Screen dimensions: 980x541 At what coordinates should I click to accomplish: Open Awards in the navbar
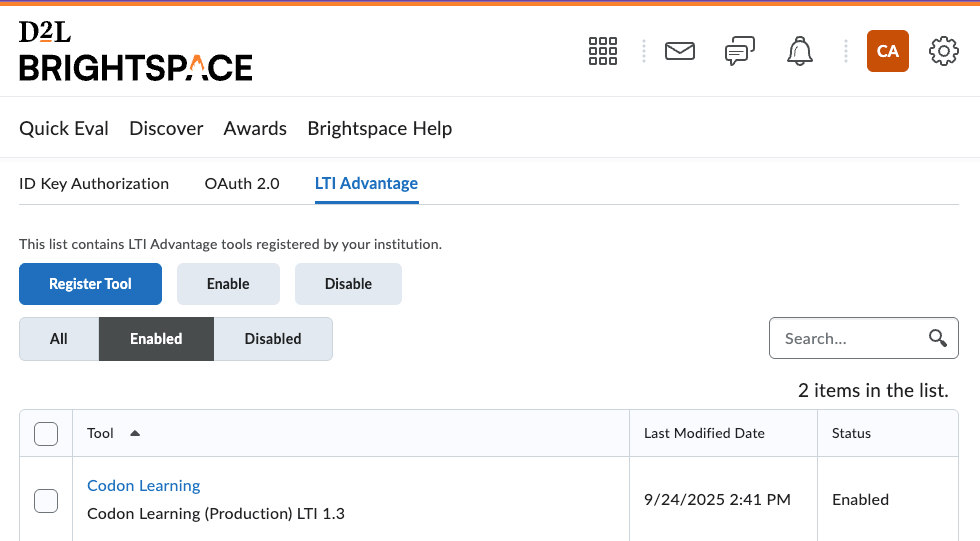[x=255, y=128]
